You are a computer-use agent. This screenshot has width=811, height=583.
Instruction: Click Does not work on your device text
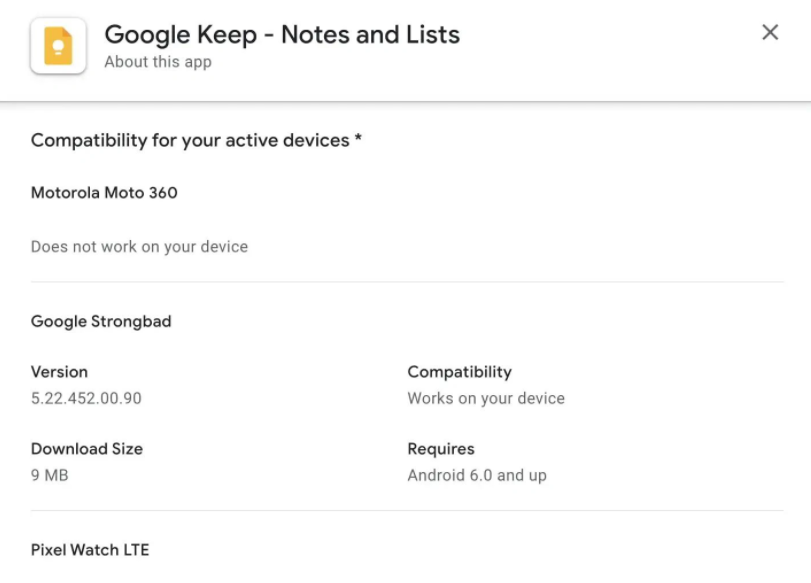[139, 247]
